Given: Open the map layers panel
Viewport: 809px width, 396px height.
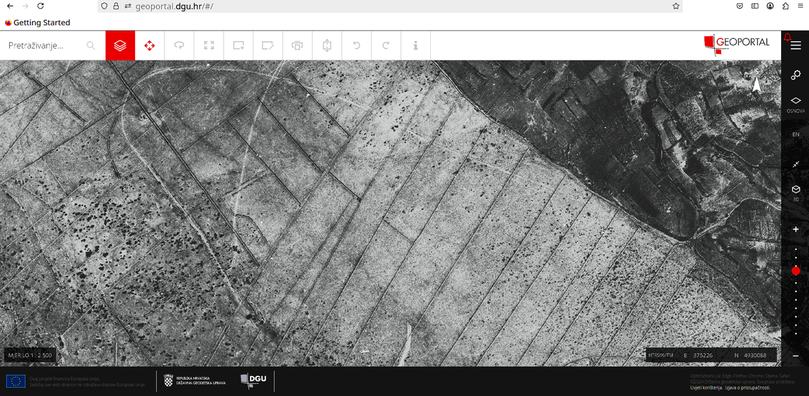Looking at the screenshot, I should (x=120, y=45).
